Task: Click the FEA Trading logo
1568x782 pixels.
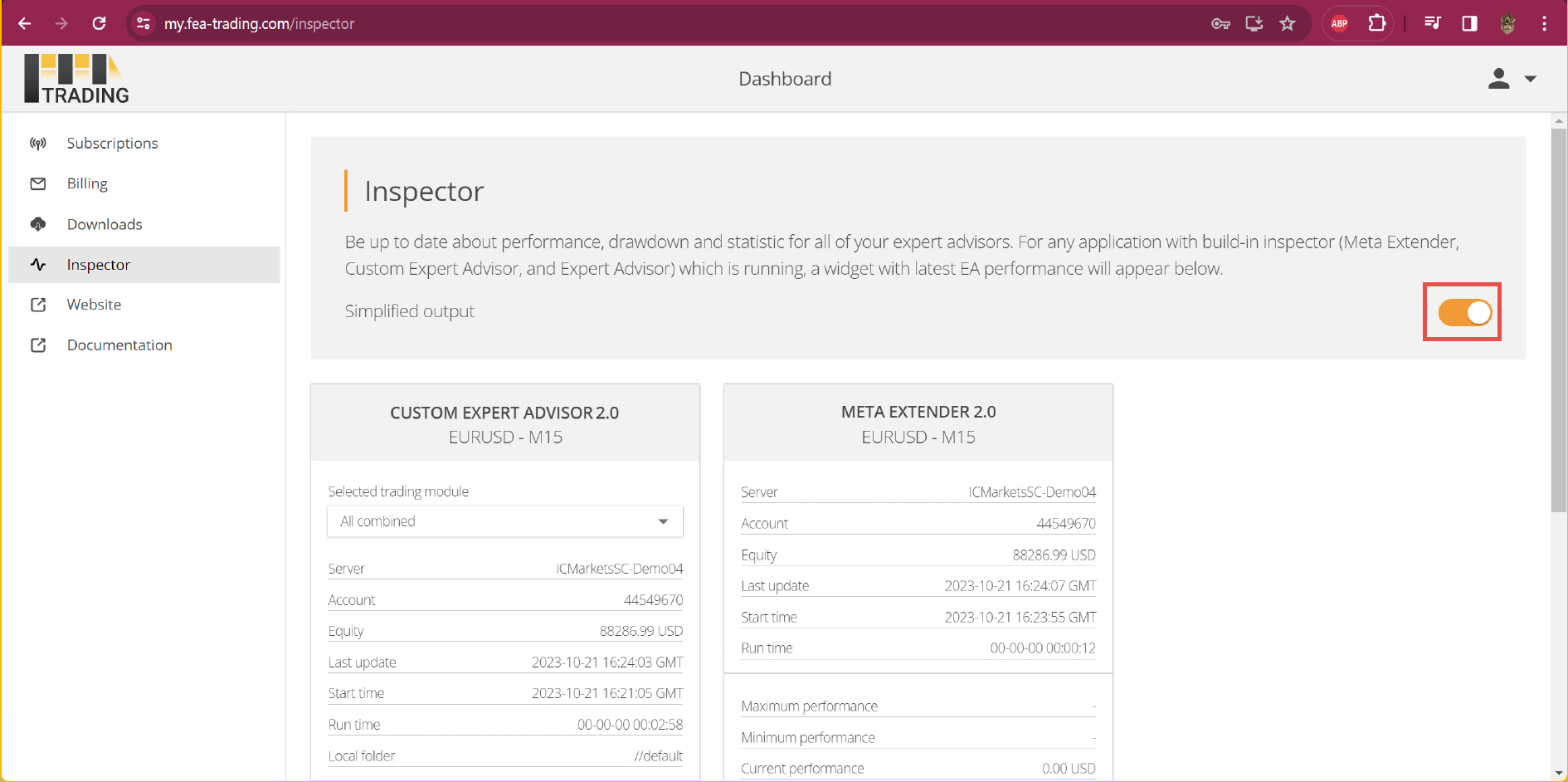Action: tap(76, 79)
